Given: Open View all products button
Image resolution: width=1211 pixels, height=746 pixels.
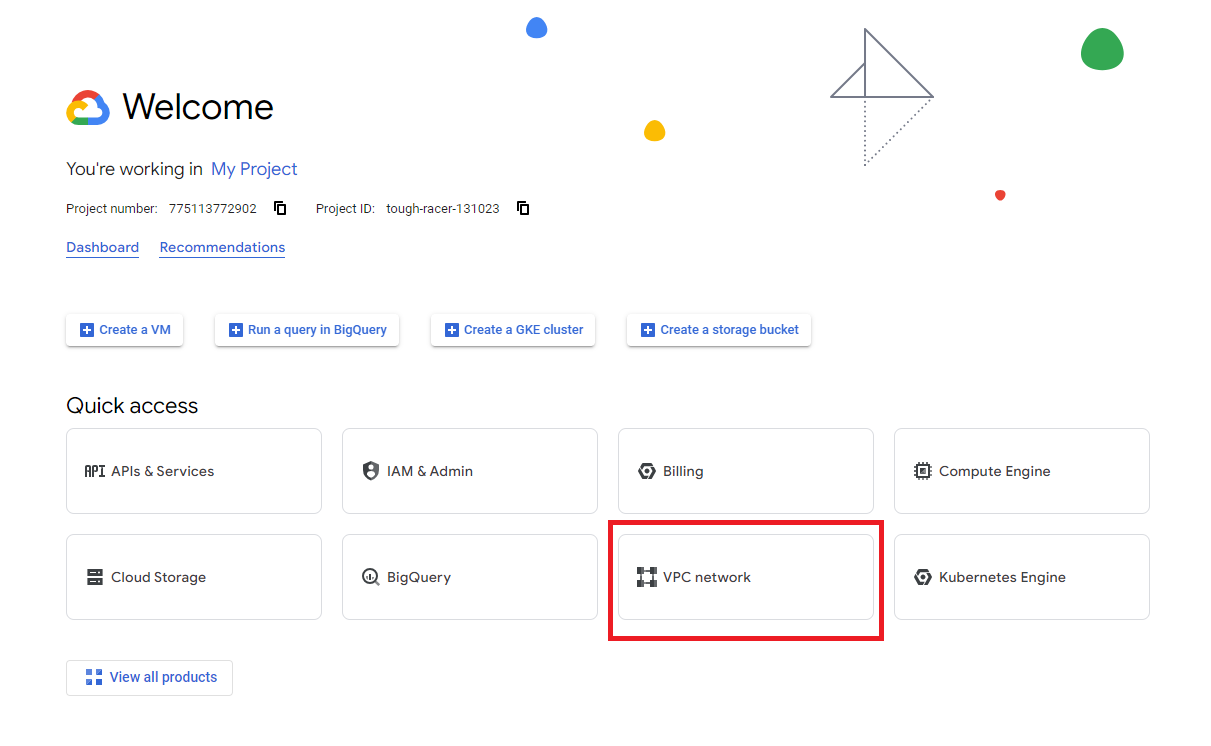Looking at the screenshot, I should pyautogui.click(x=149, y=678).
